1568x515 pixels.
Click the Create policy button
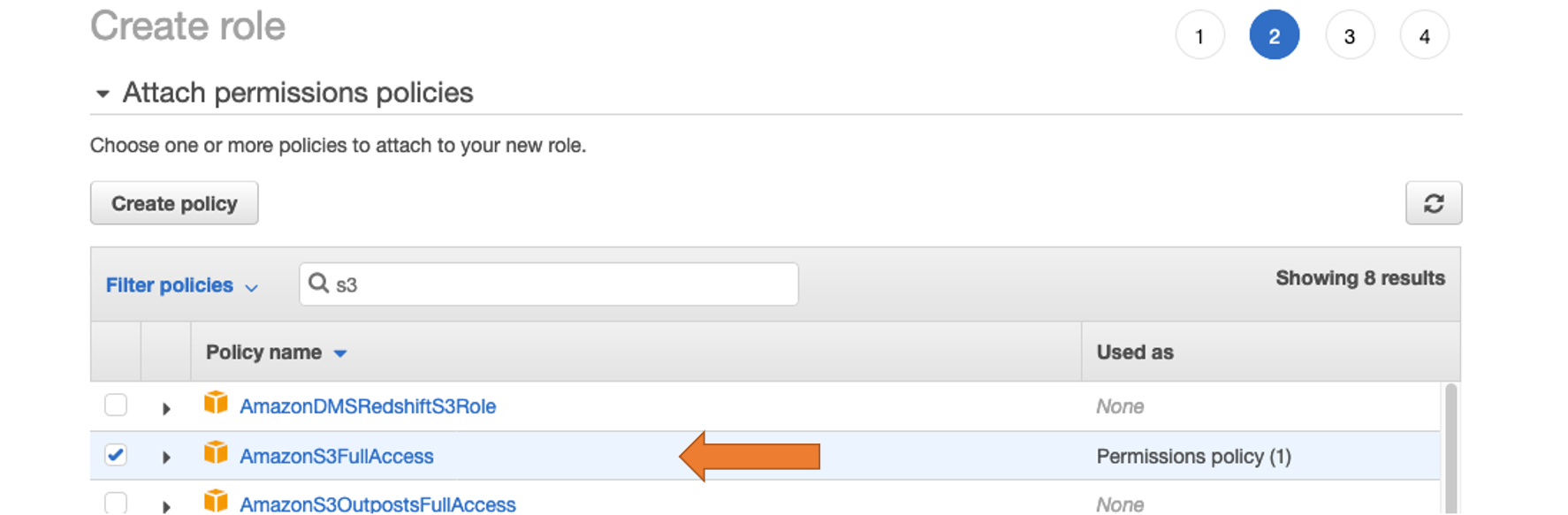(x=174, y=203)
